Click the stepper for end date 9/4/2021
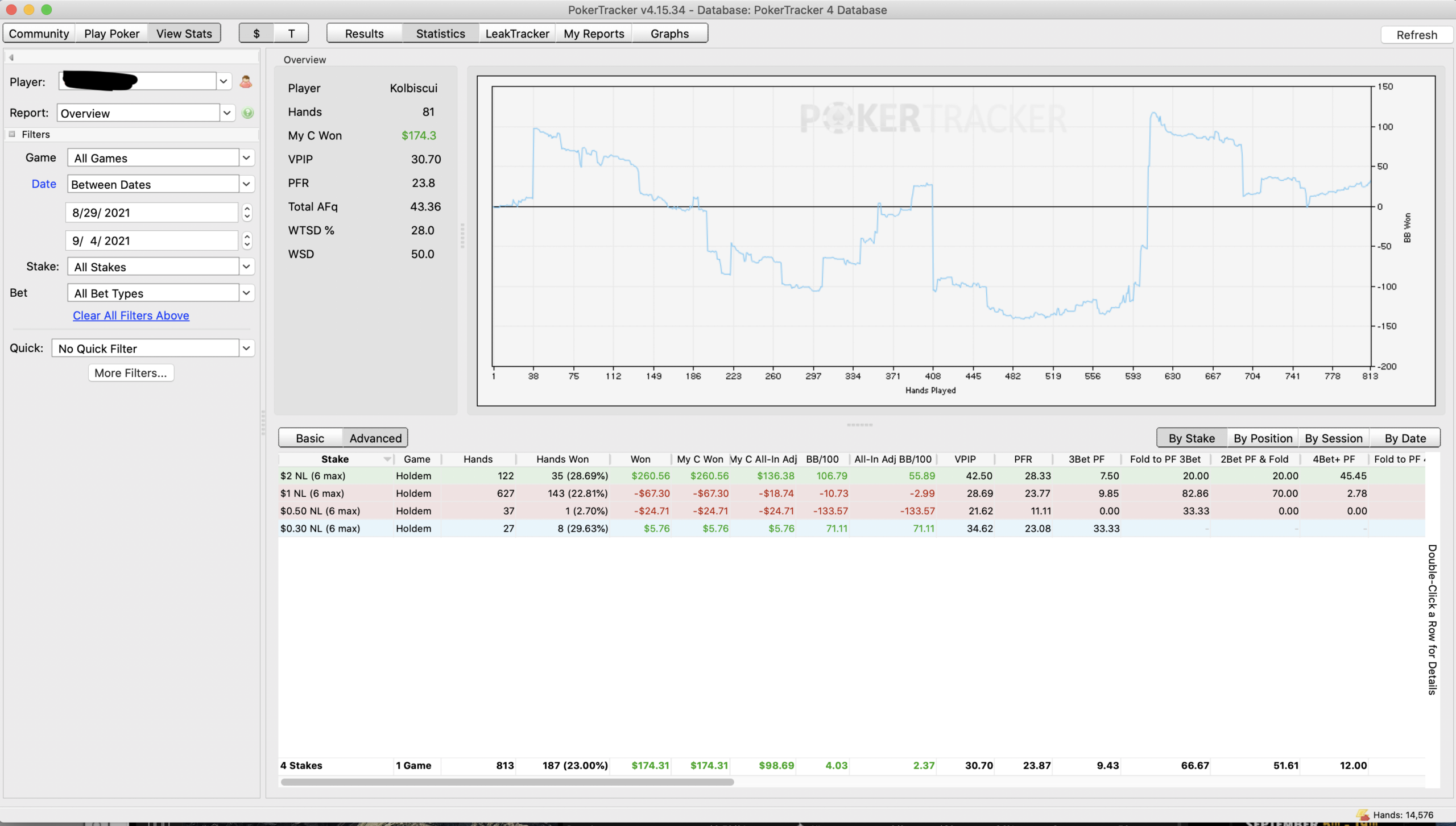1456x826 pixels. point(247,240)
